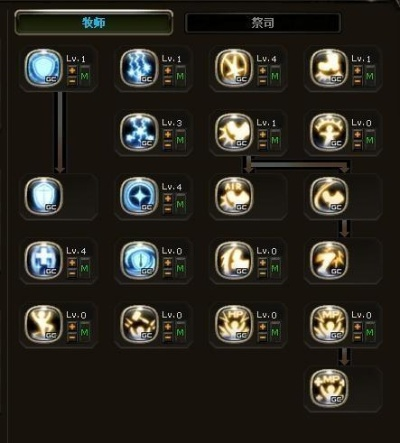Select the chain lightning skill icon at Lv.3
400x443 pixels.
click(139, 132)
